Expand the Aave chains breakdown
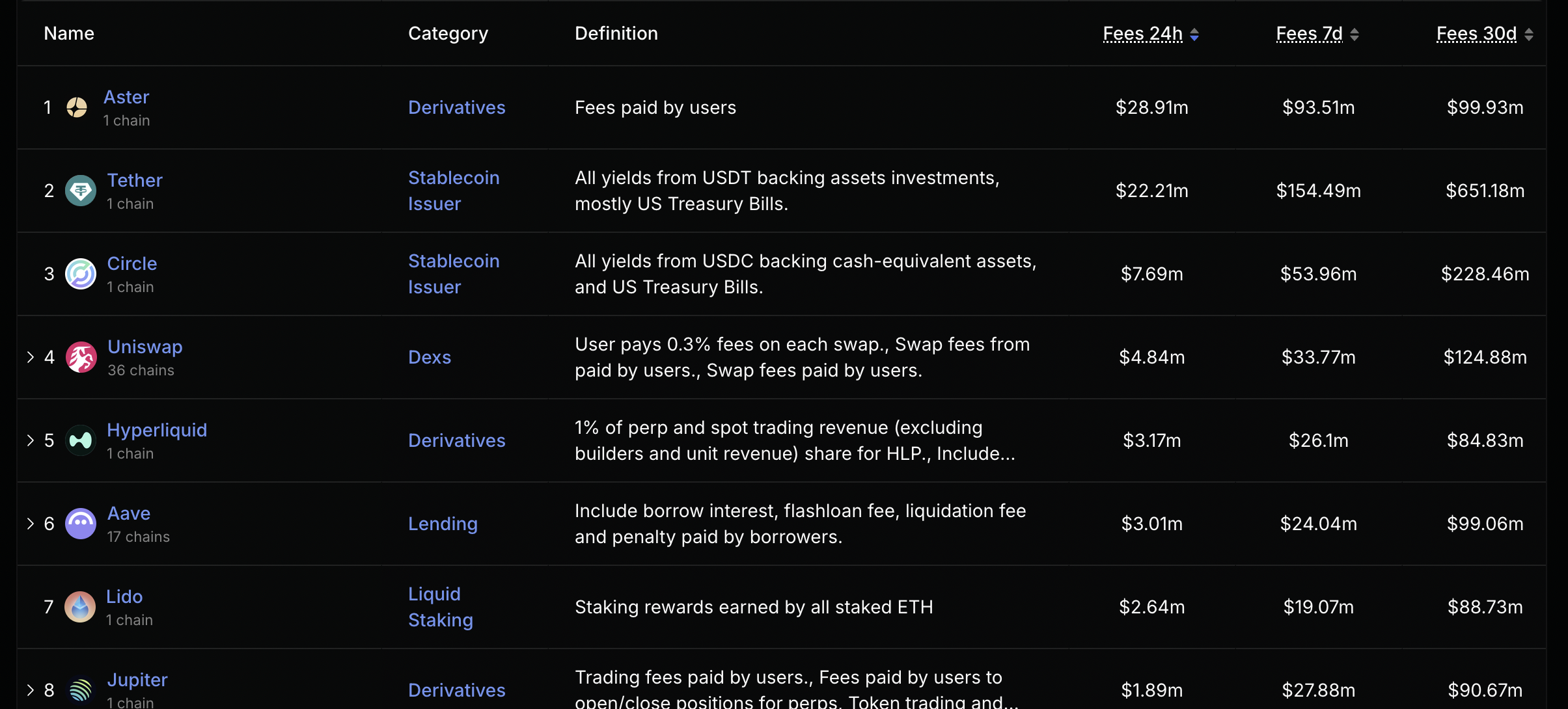1568x709 pixels. [x=30, y=524]
